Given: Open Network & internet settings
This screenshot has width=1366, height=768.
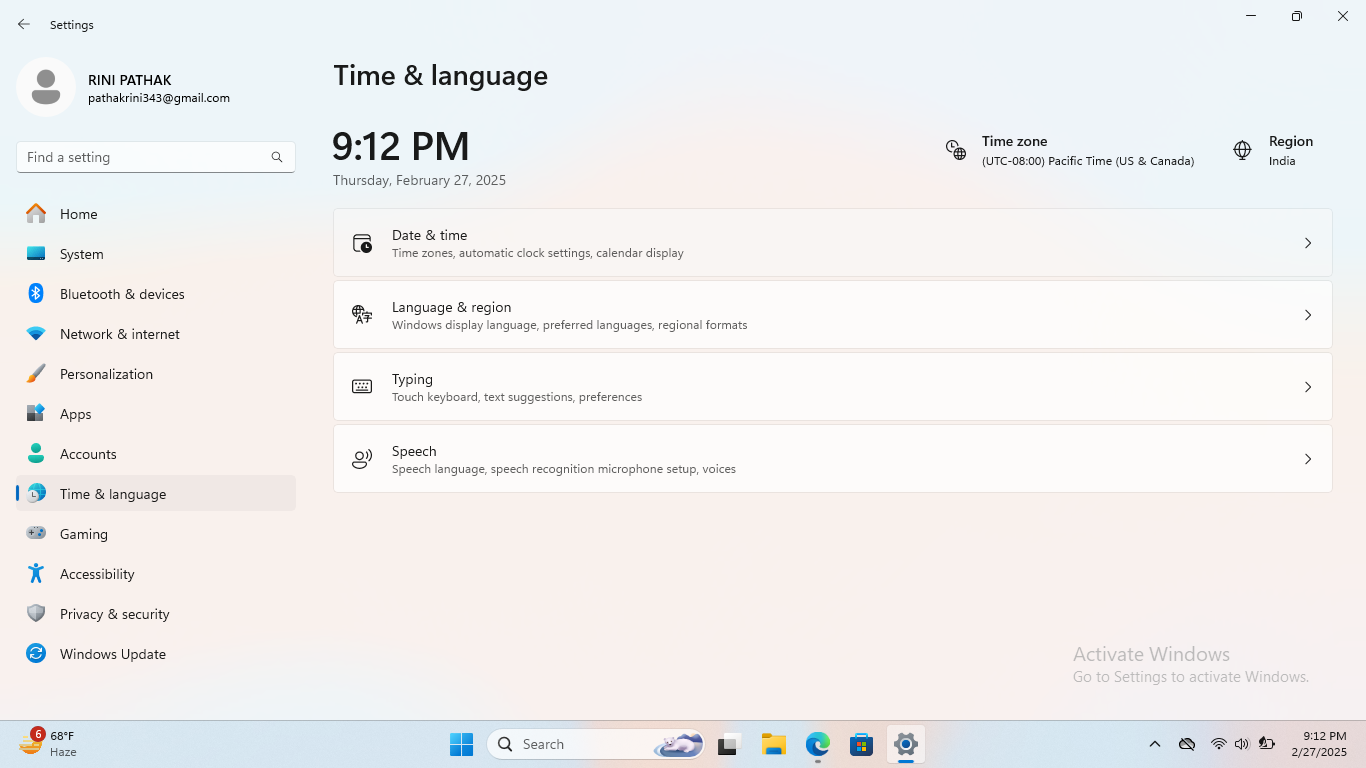Looking at the screenshot, I should click(x=156, y=334).
